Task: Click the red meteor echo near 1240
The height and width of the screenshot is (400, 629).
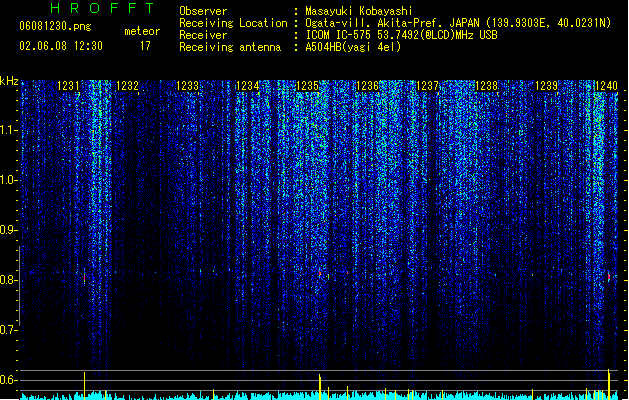Action: click(x=609, y=276)
